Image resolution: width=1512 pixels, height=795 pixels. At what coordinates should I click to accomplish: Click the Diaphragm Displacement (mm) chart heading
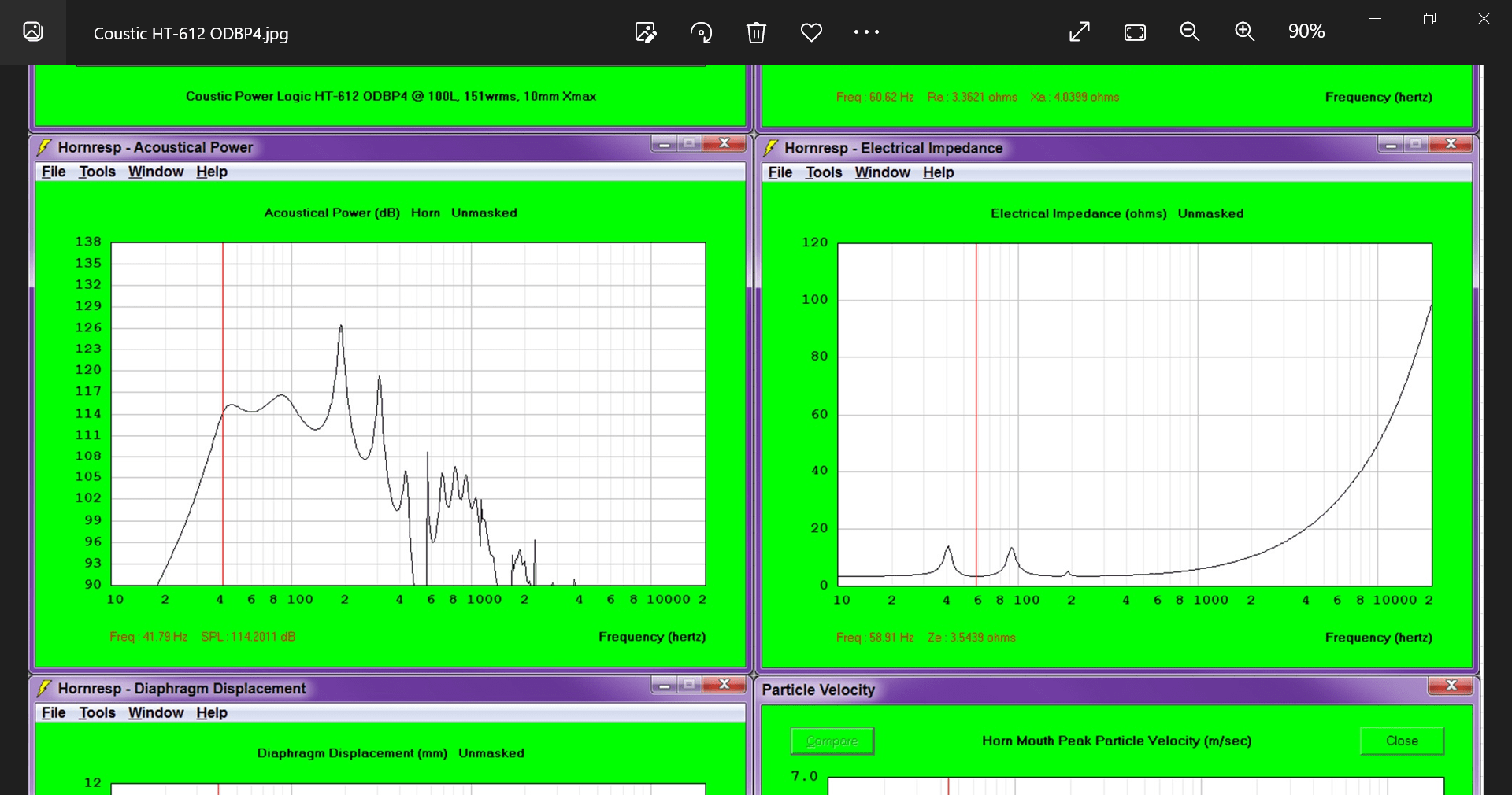[x=352, y=753]
